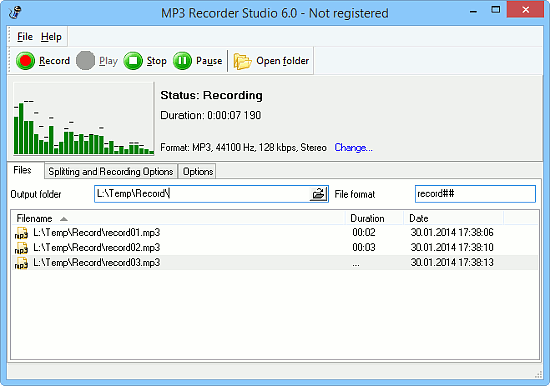This screenshot has height=386, width=550.
Task: Click the Filename sort arrow indicator
Action: 64,219
